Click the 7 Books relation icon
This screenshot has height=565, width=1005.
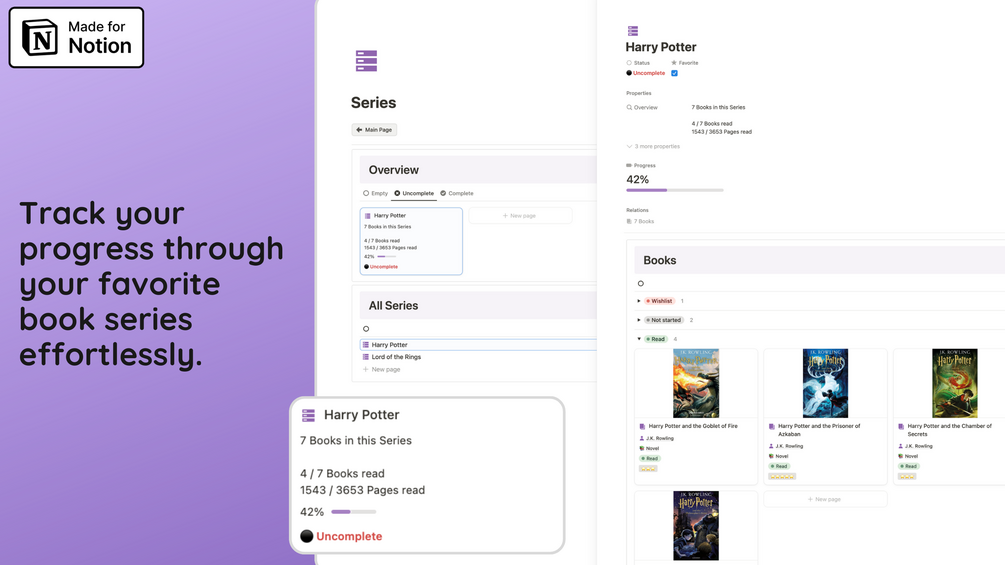coord(629,222)
